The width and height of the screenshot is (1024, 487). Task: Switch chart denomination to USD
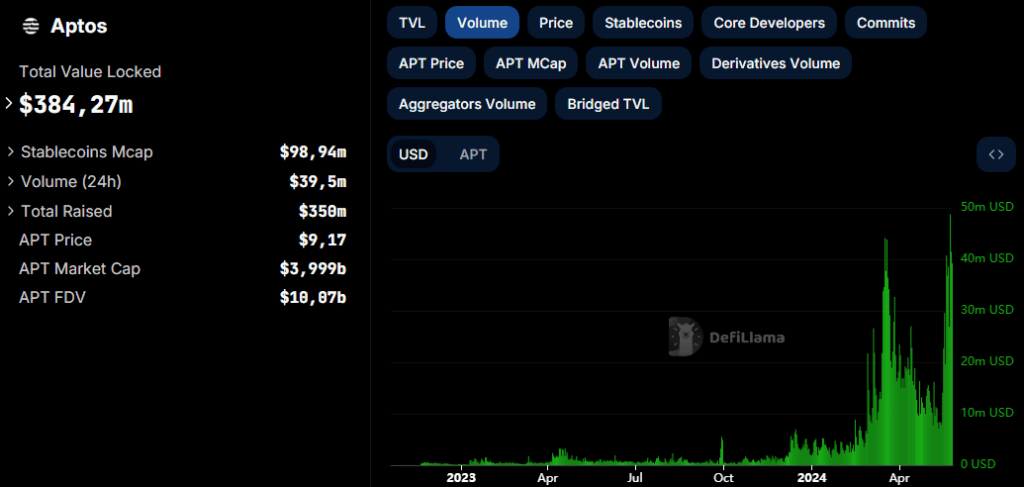tap(413, 155)
